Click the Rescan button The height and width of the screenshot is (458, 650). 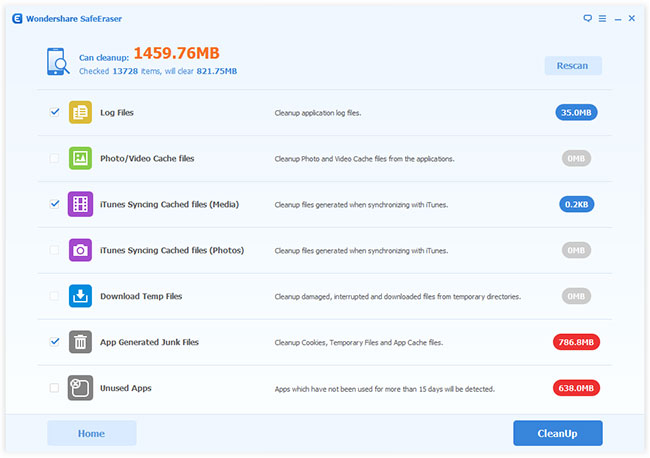click(573, 65)
